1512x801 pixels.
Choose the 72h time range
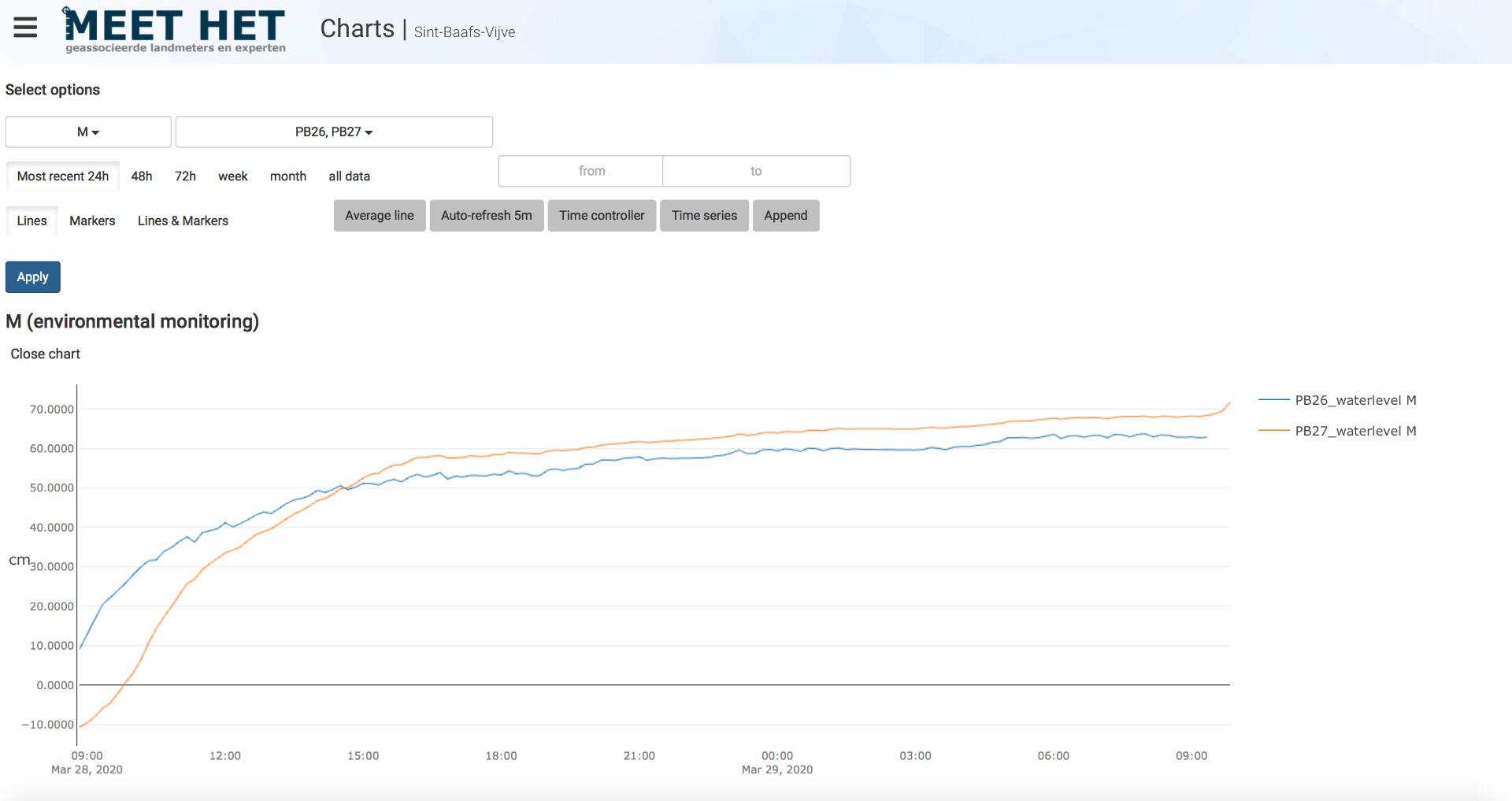coord(185,176)
